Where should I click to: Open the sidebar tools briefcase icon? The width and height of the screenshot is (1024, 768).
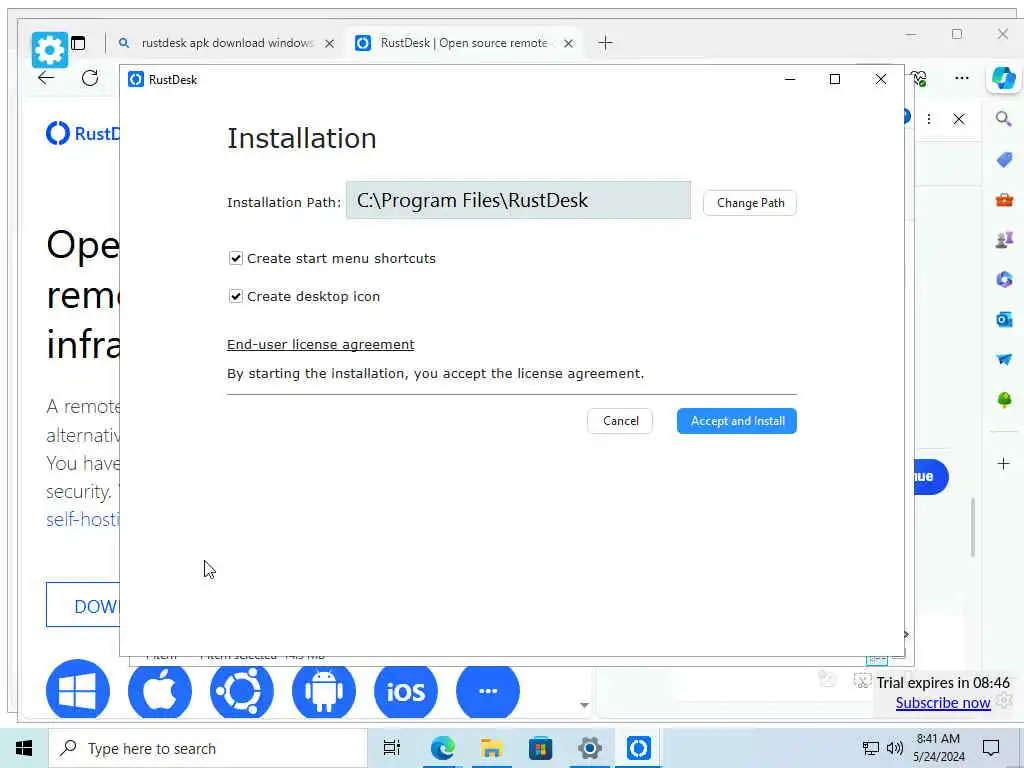pyautogui.click(x=1004, y=200)
